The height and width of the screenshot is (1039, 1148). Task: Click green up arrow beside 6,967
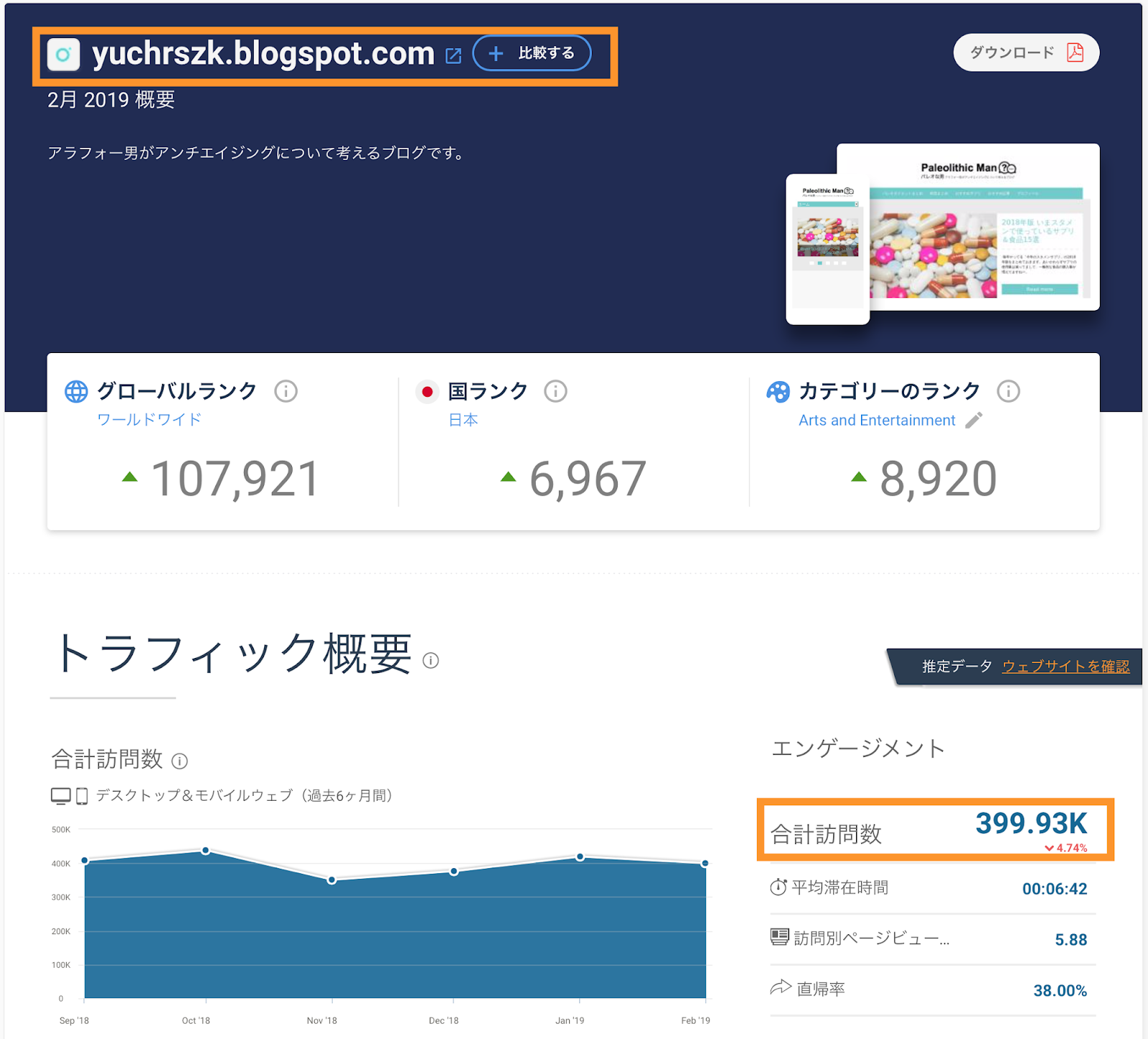[x=508, y=476]
